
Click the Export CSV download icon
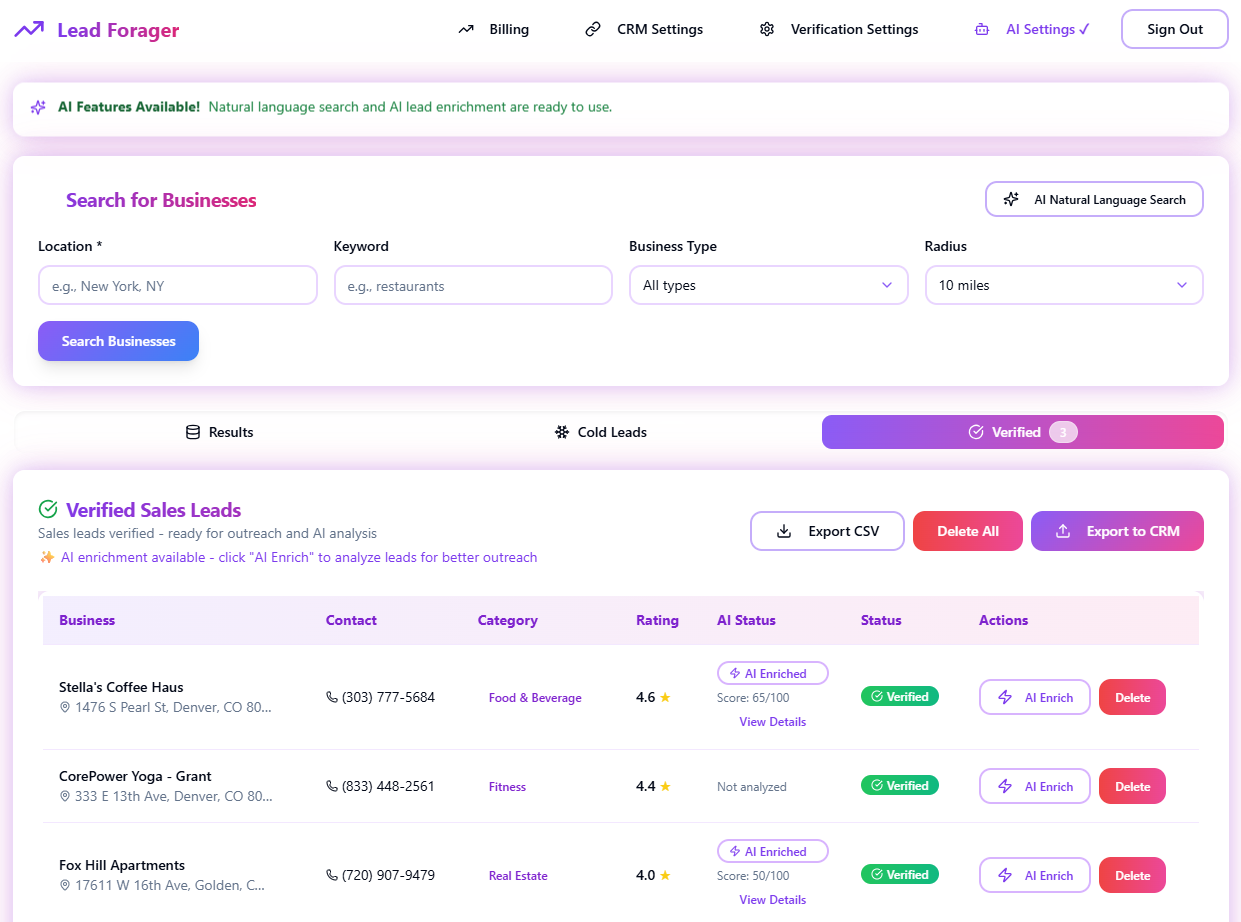[784, 531]
